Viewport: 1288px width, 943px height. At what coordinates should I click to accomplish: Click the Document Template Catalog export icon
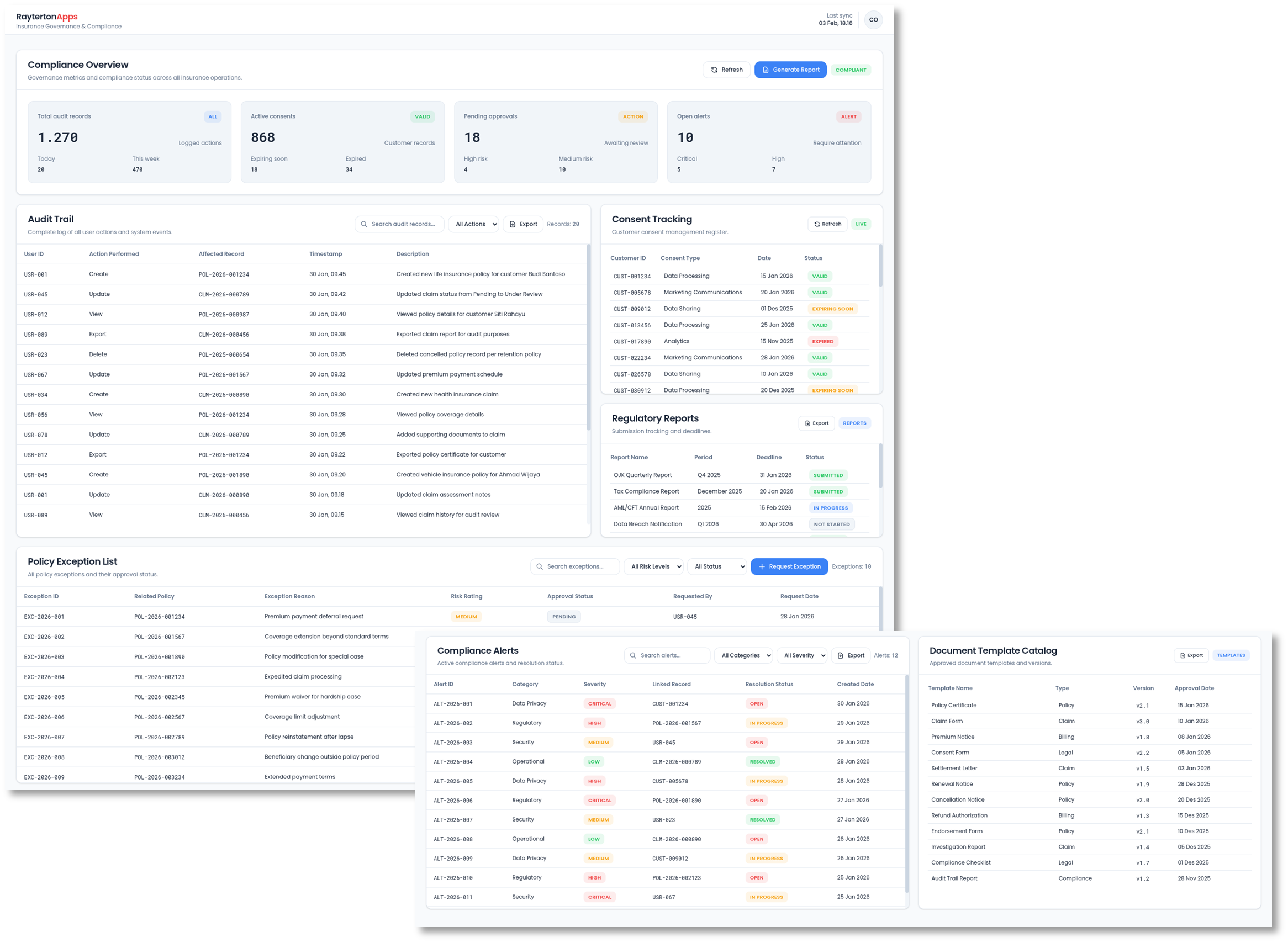(1183, 656)
